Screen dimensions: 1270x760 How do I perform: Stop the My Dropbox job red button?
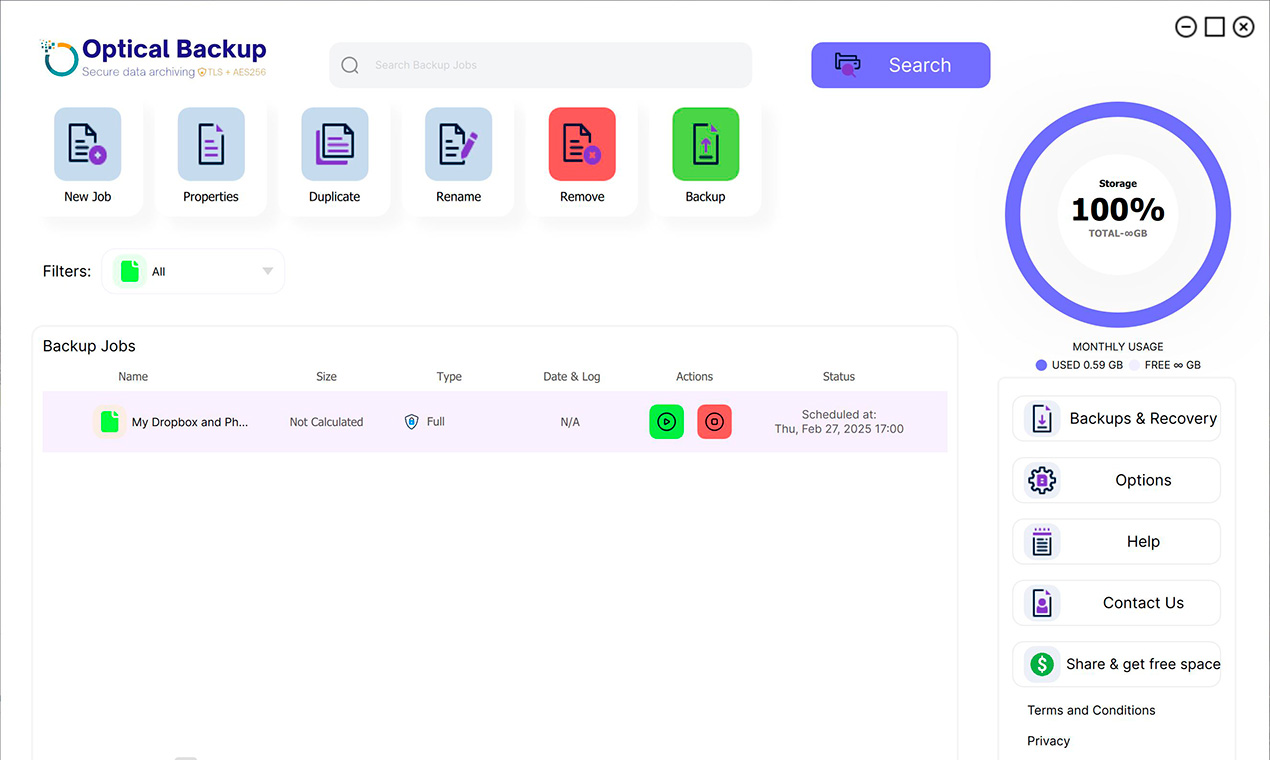714,422
